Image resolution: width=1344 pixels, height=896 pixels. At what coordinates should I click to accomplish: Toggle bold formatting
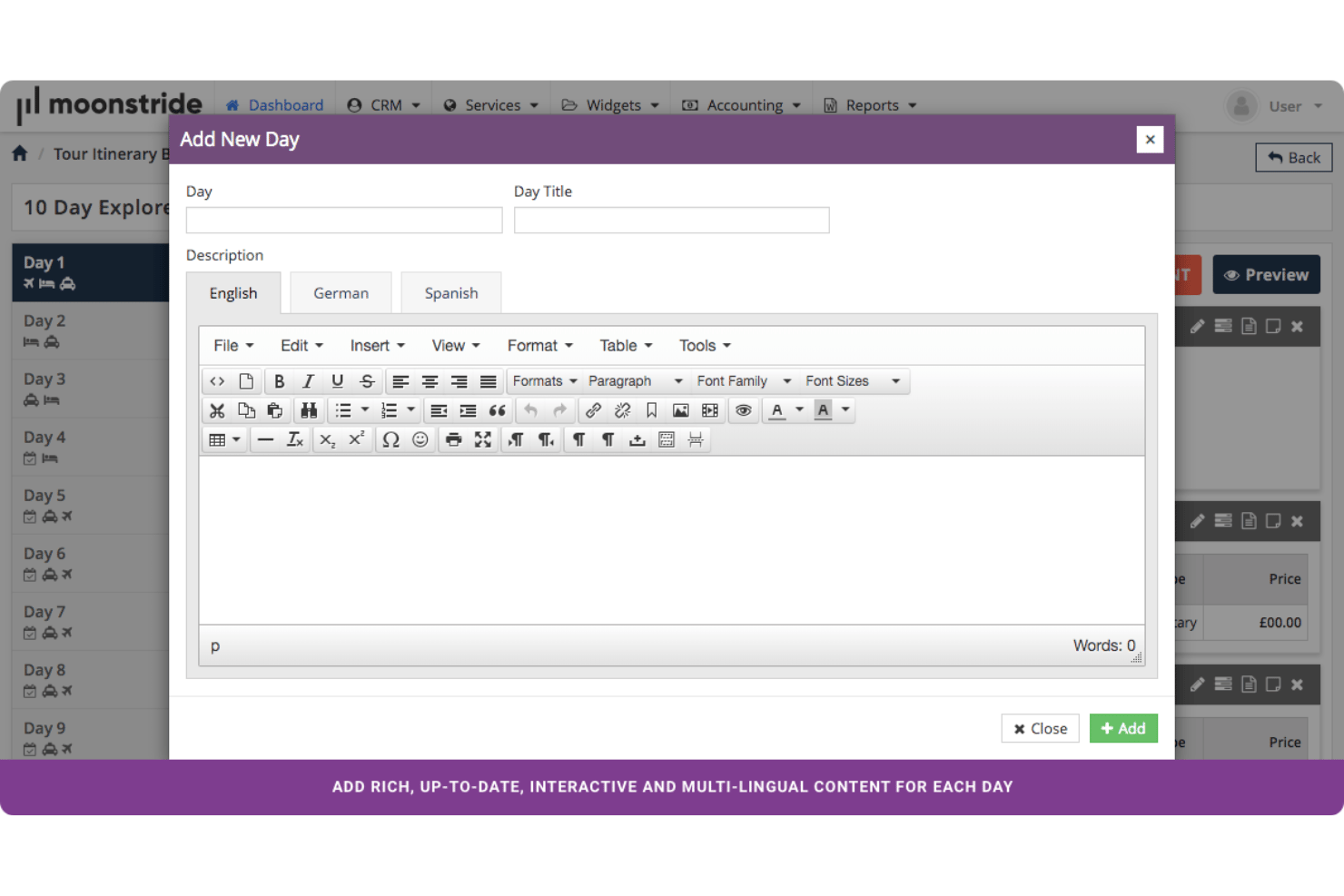pyautogui.click(x=279, y=381)
